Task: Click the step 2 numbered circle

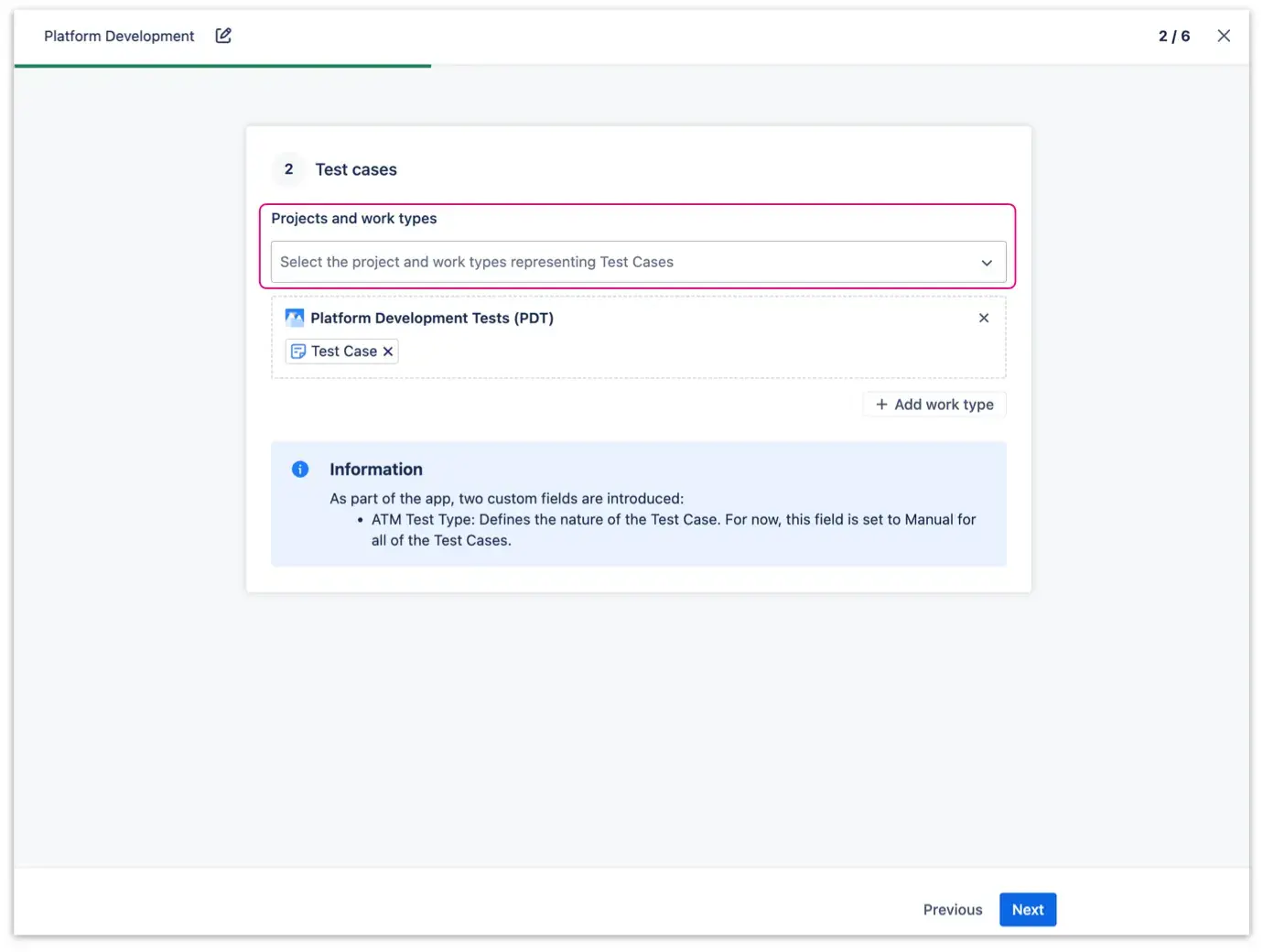Action: click(287, 169)
